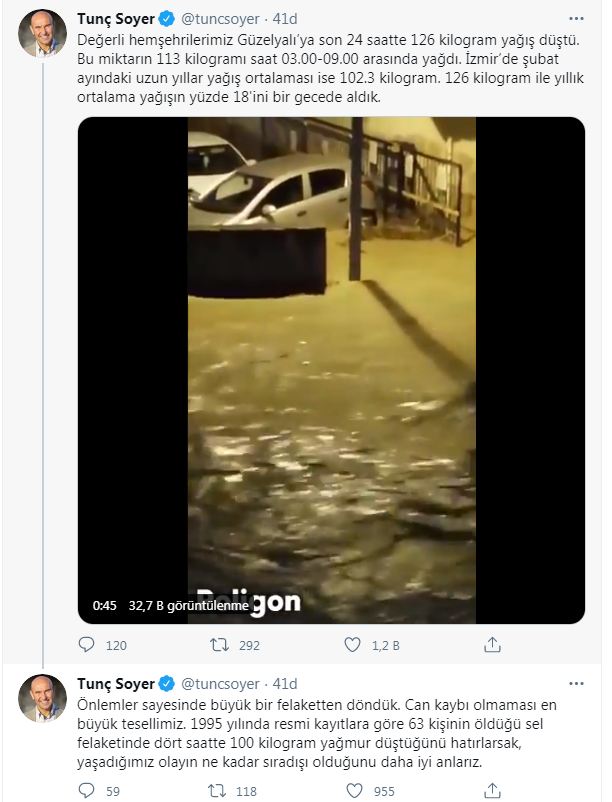Like the second tweet with 955 likes
This screenshot has height=802, width=612.
point(355,791)
